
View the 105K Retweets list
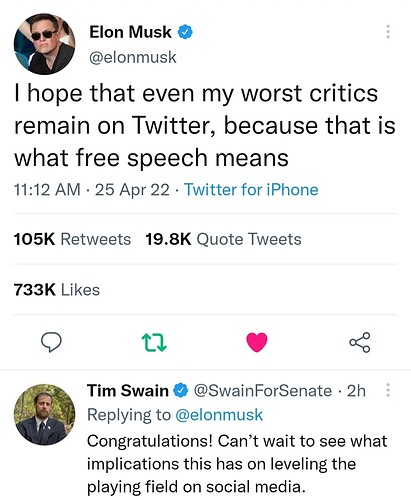[72, 239]
